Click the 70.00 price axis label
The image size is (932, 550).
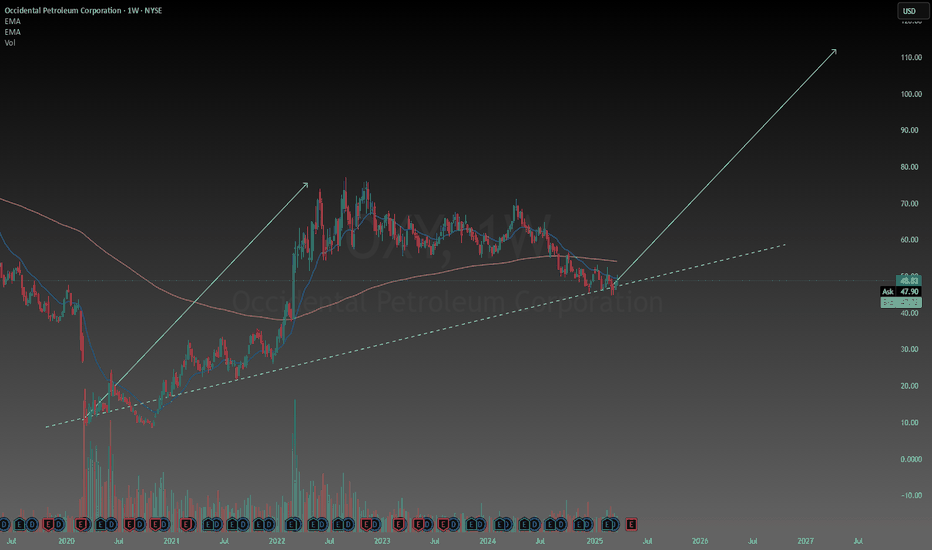[909, 203]
